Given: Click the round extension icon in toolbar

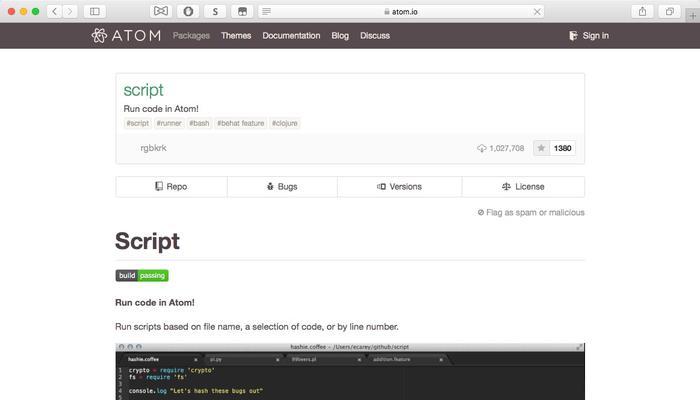Looking at the screenshot, I should tap(188, 12).
